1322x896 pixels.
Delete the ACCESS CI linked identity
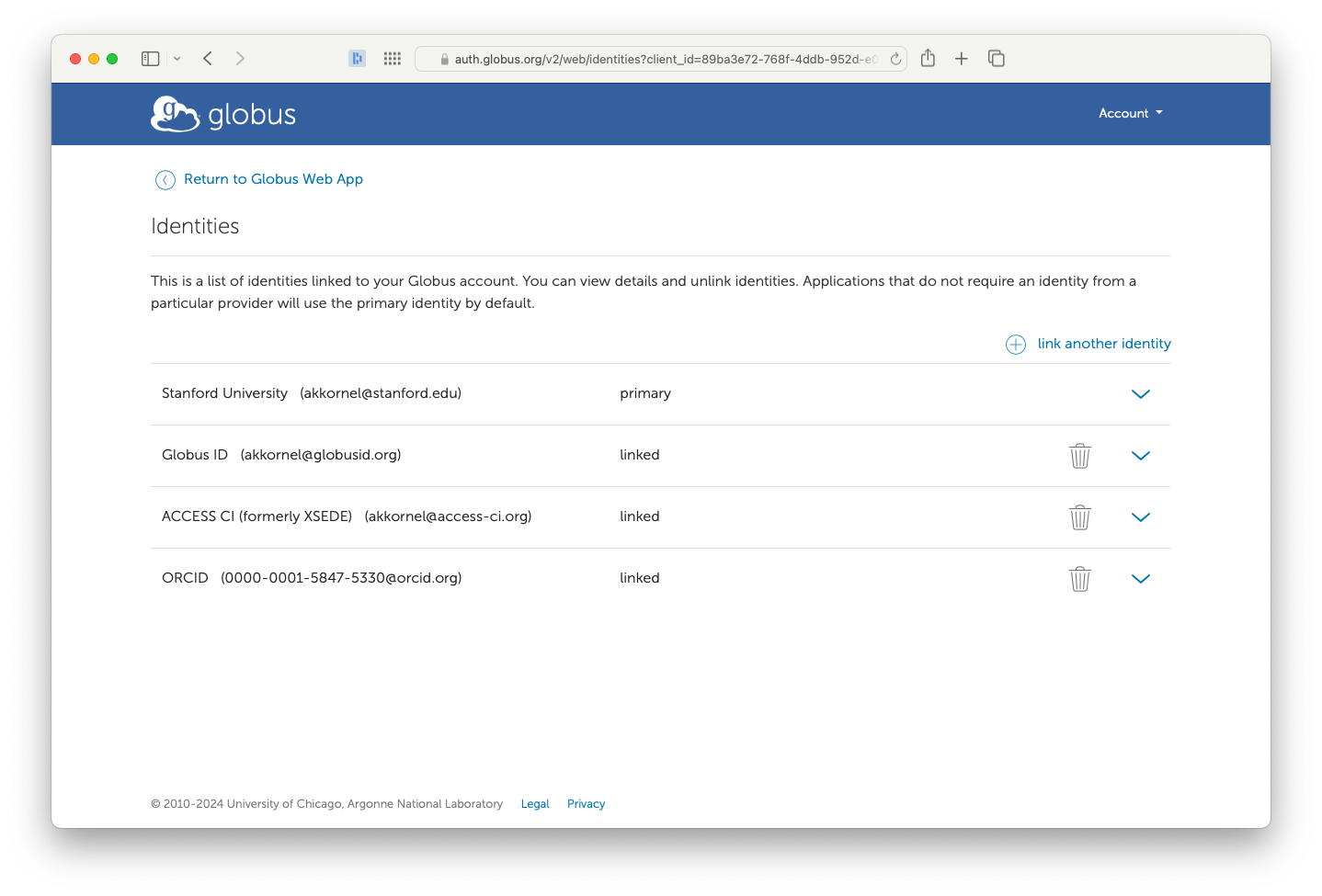tap(1080, 517)
